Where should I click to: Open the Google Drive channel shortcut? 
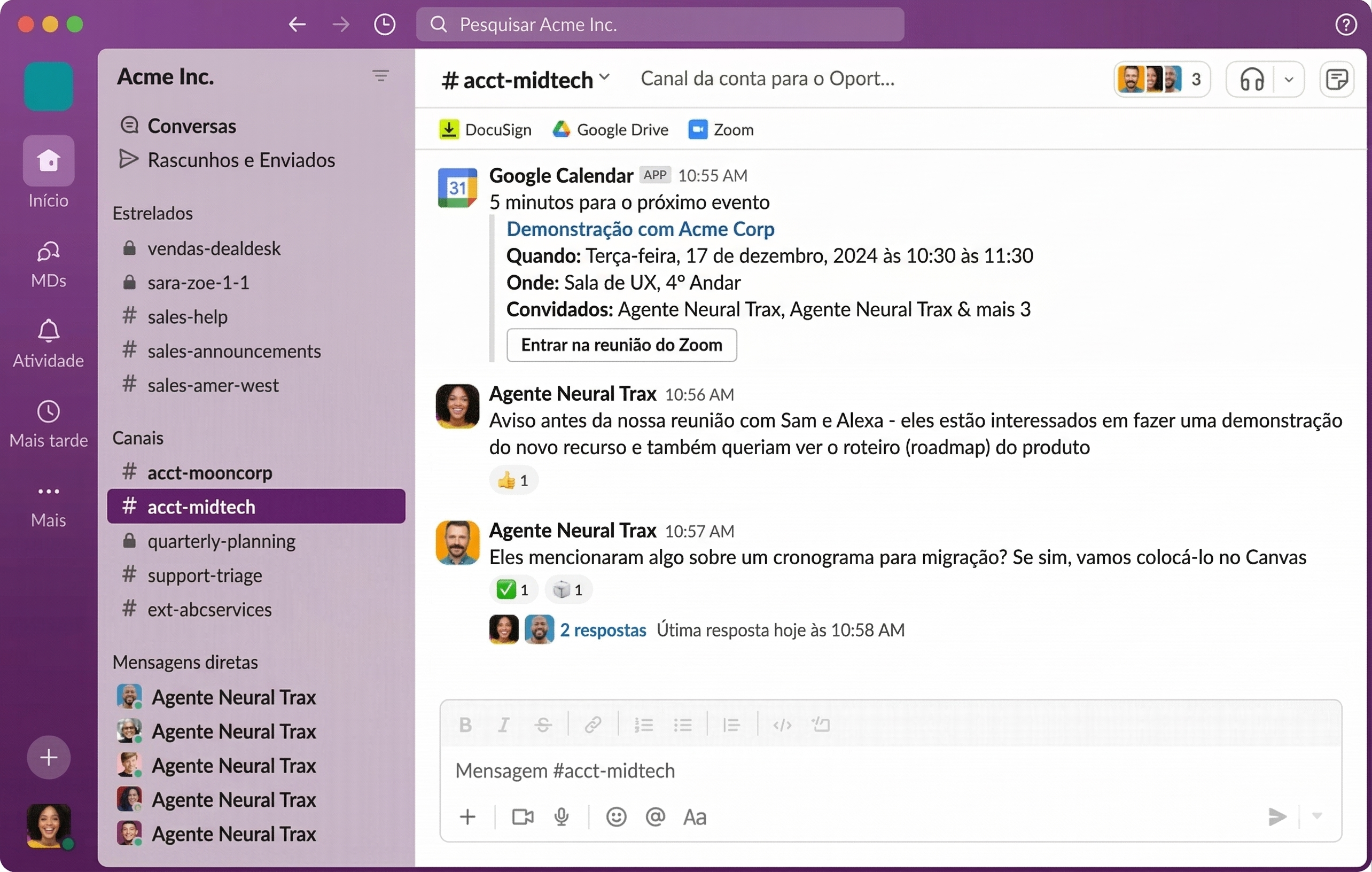(611, 129)
